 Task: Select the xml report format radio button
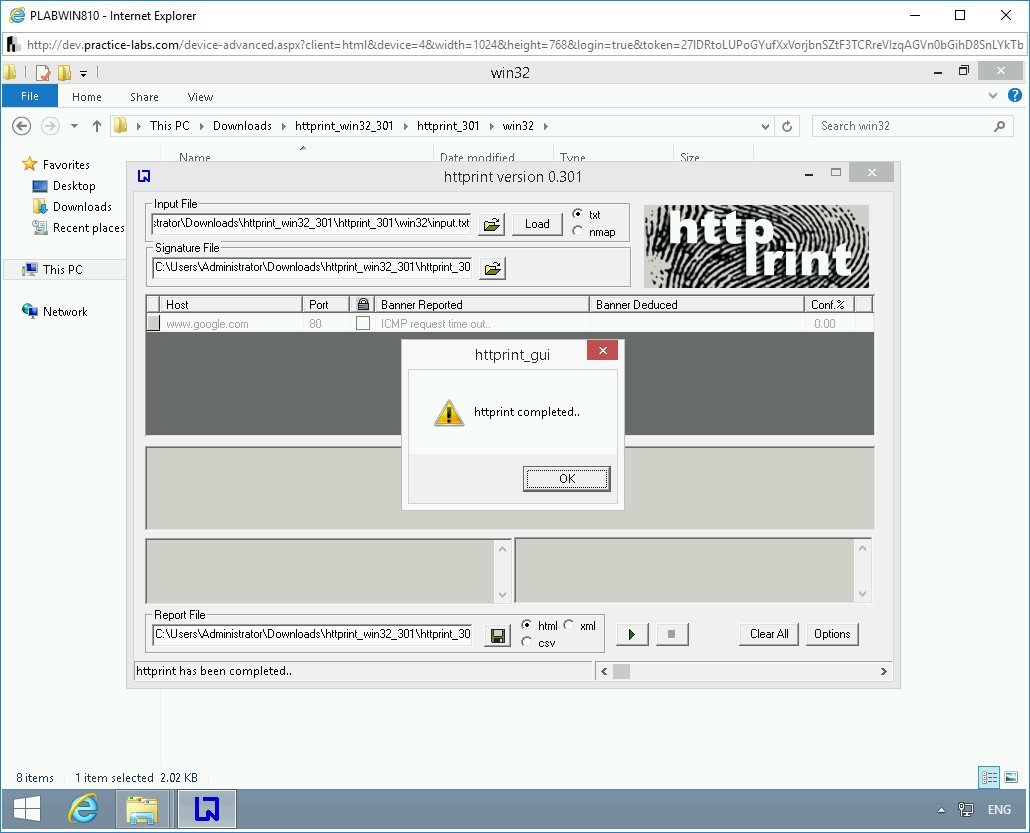569,625
